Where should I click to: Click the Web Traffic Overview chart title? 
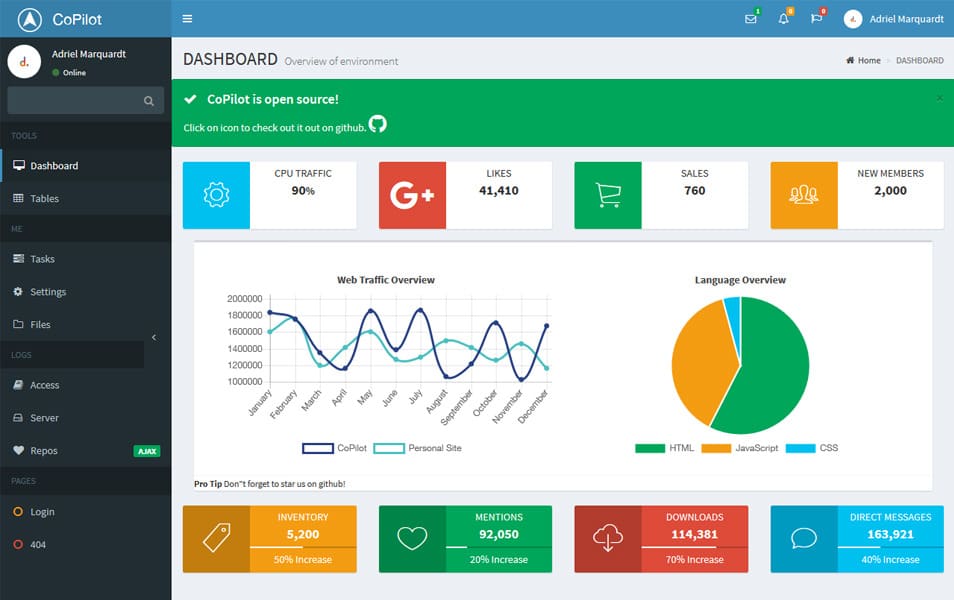pos(386,280)
